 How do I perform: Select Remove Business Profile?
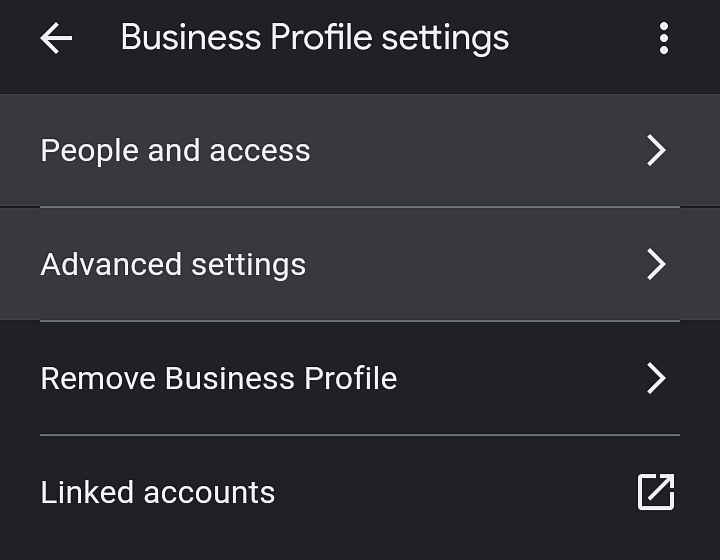tap(360, 378)
